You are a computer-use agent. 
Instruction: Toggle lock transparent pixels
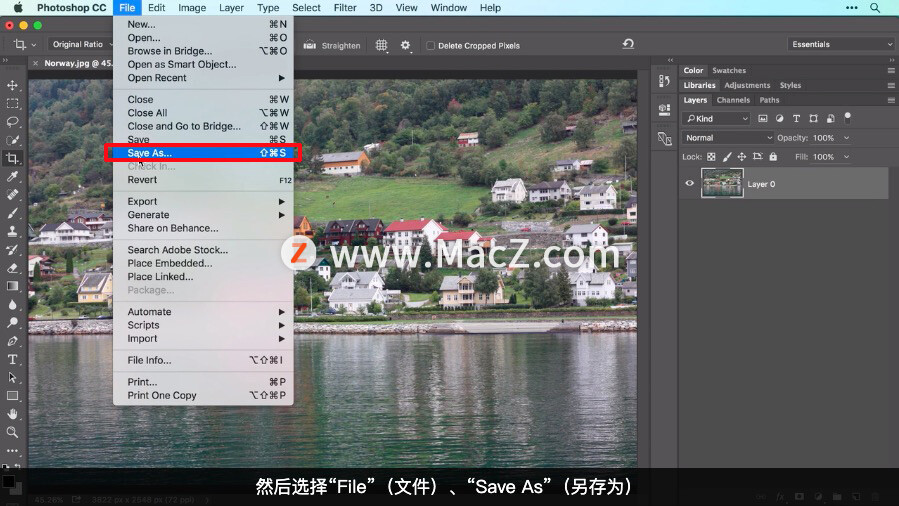[711, 156]
